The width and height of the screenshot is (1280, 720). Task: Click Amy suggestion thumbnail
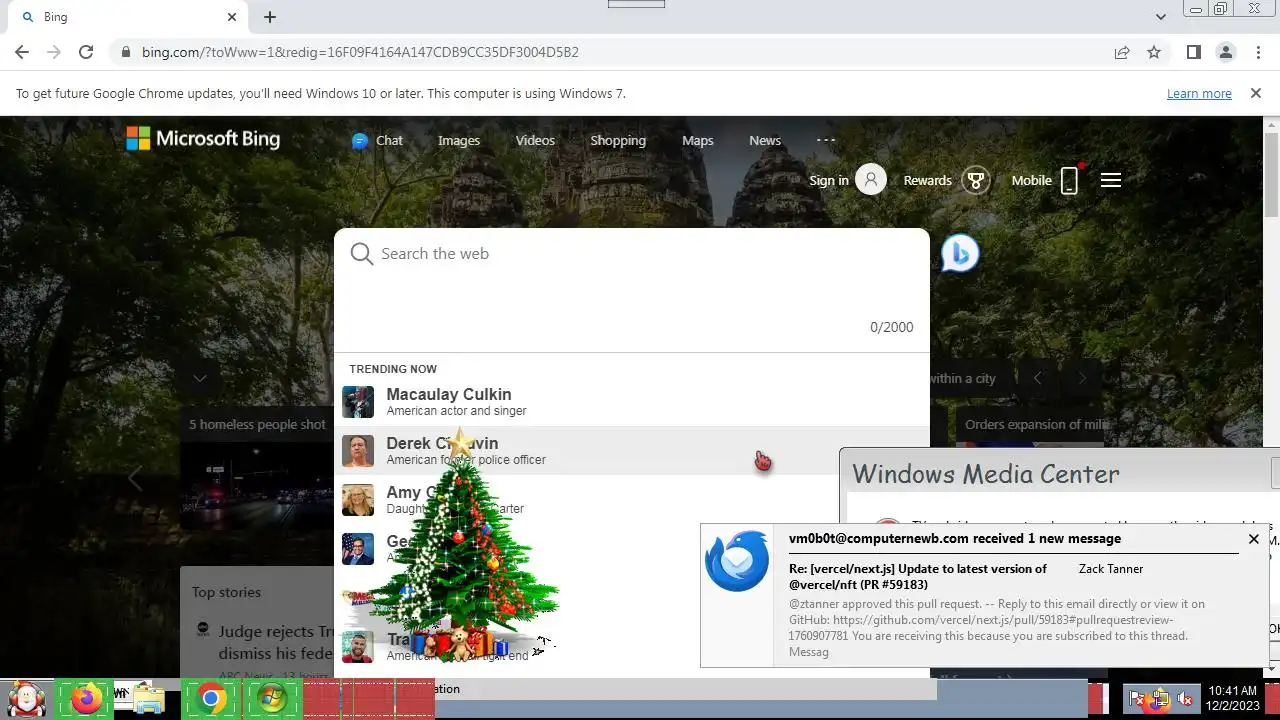pos(358,500)
